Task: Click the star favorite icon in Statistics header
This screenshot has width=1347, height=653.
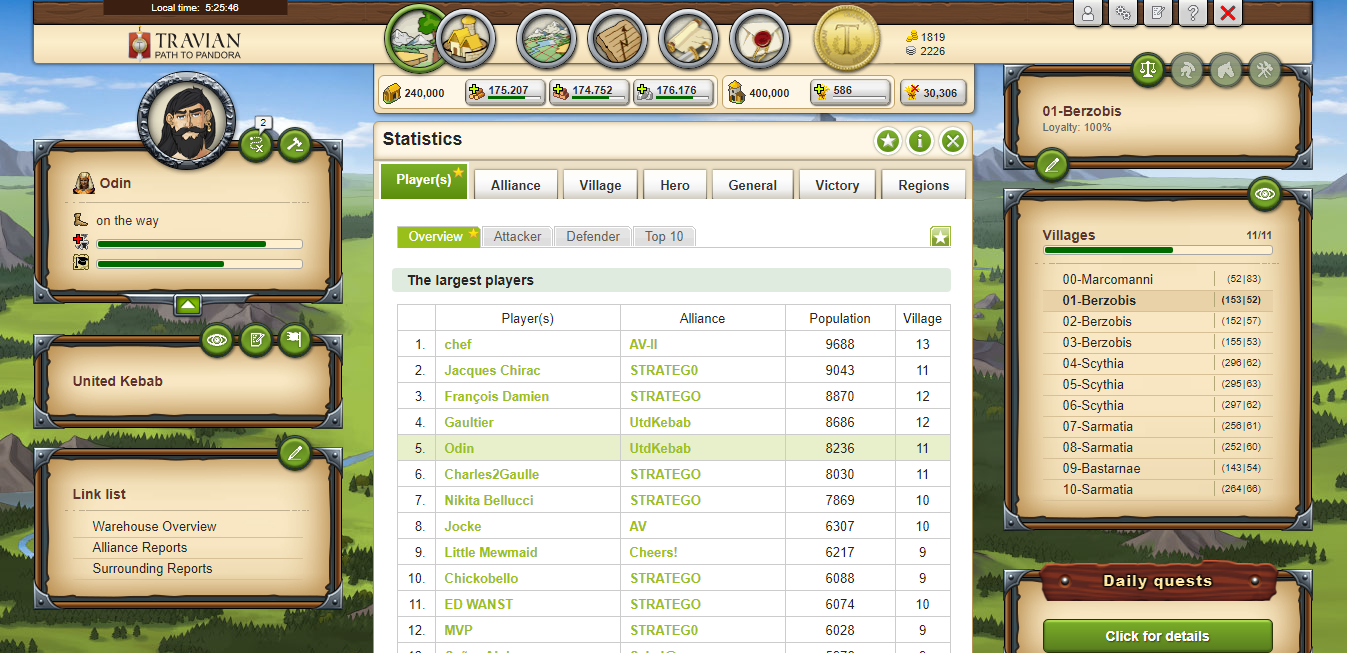Action: pyautogui.click(x=888, y=141)
